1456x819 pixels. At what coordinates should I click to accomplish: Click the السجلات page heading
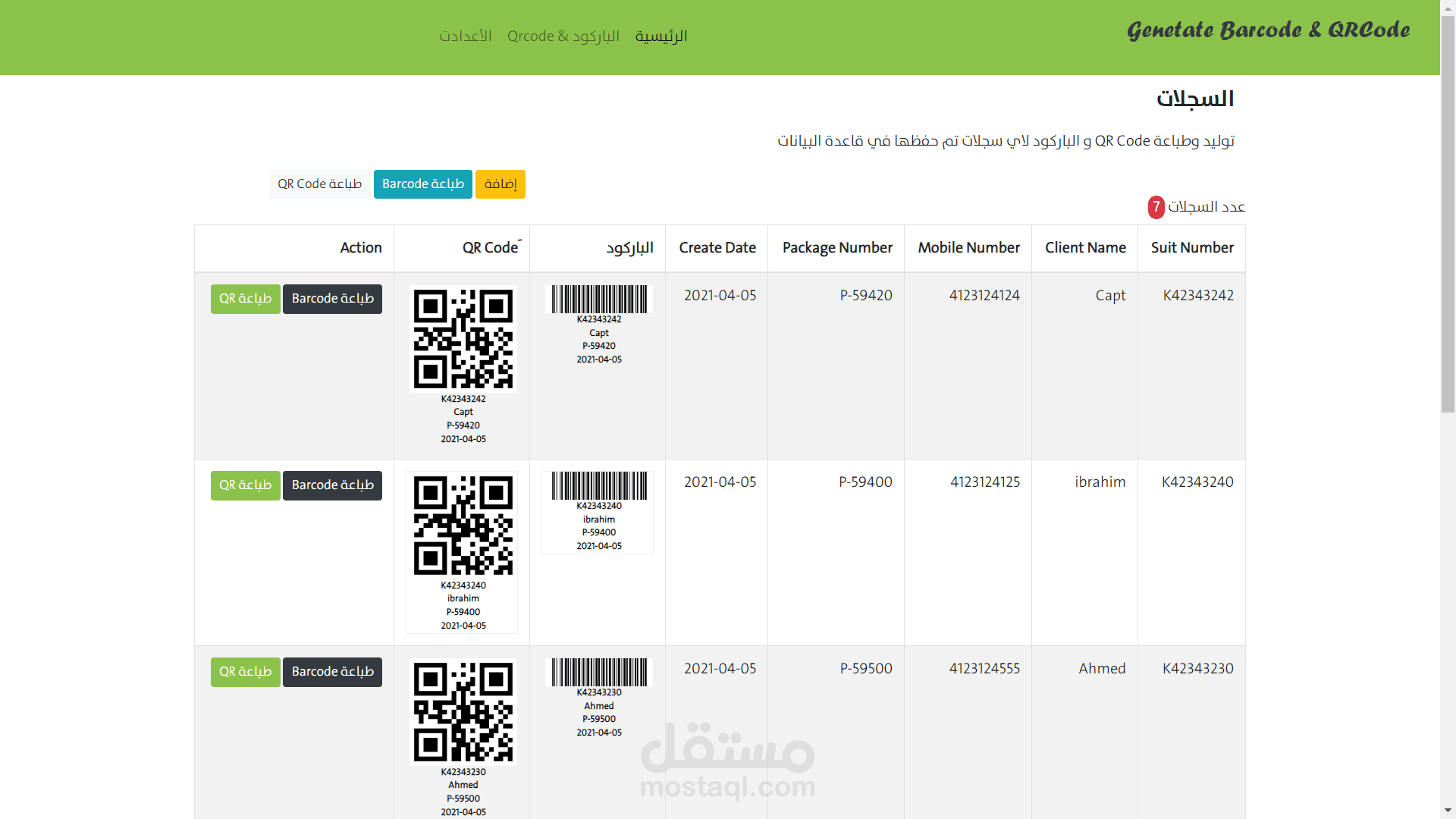click(1195, 99)
